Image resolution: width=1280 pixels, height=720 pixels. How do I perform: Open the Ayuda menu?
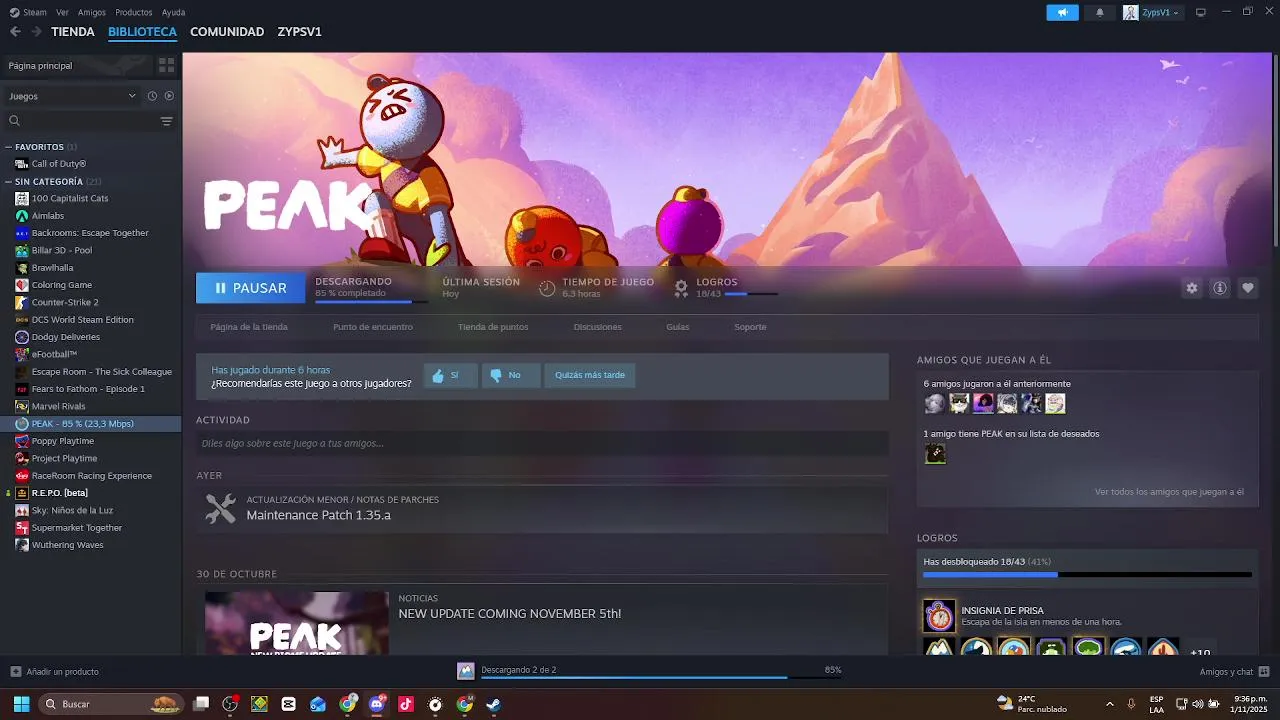[x=173, y=12]
